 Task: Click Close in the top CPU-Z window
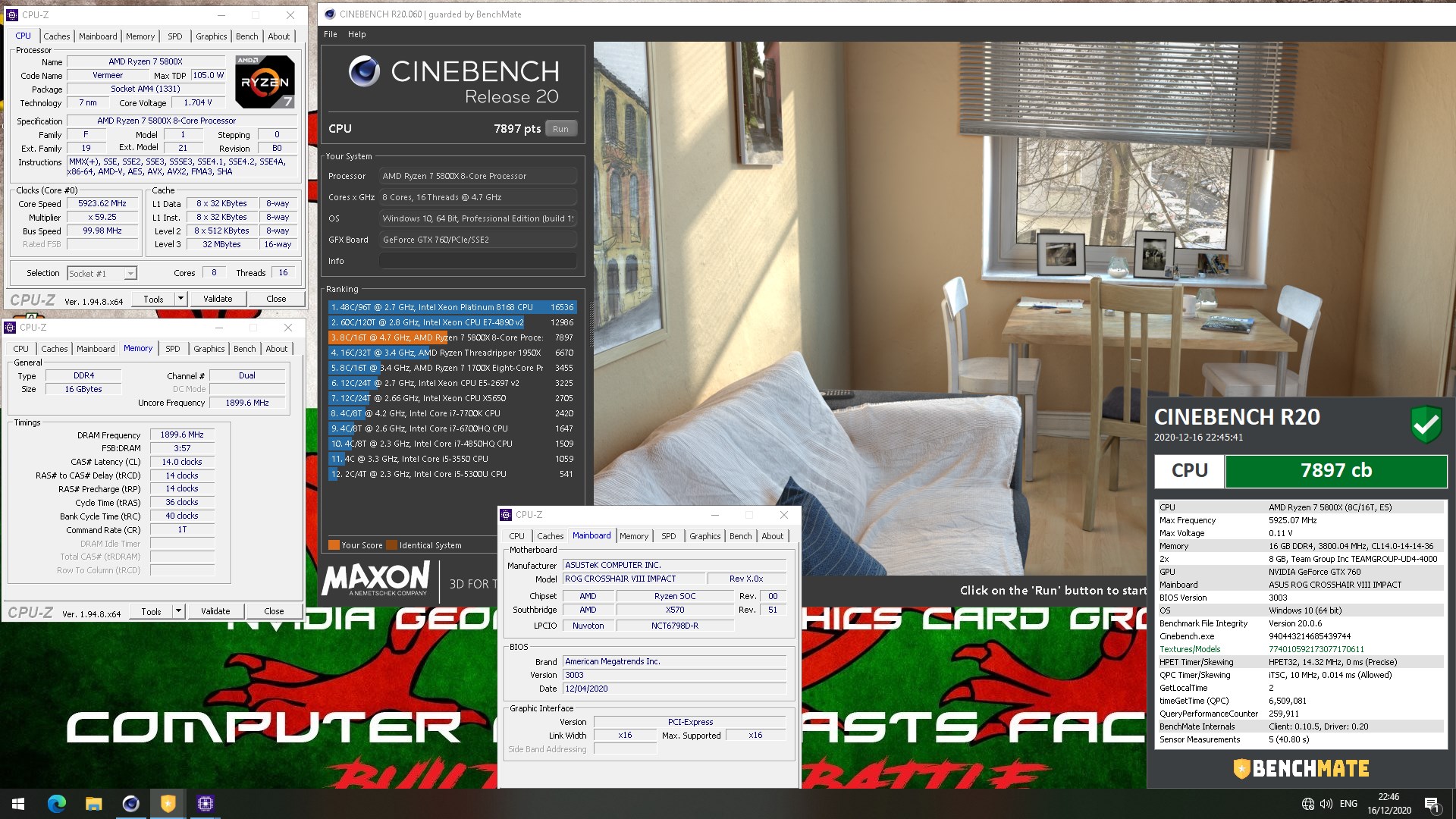[x=276, y=299]
